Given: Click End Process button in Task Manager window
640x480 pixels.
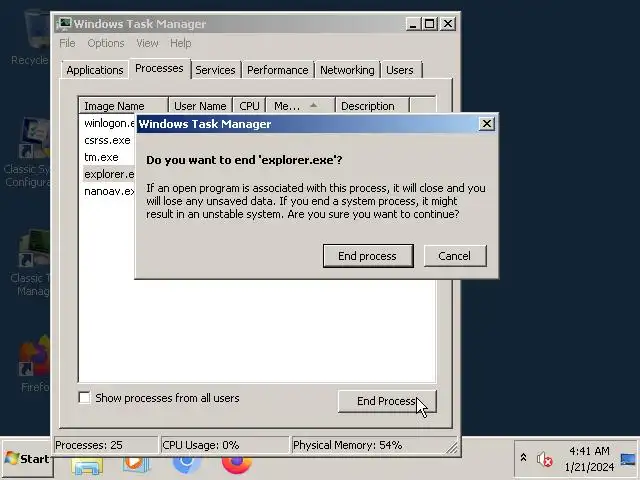Looking at the screenshot, I should coord(387,401).
